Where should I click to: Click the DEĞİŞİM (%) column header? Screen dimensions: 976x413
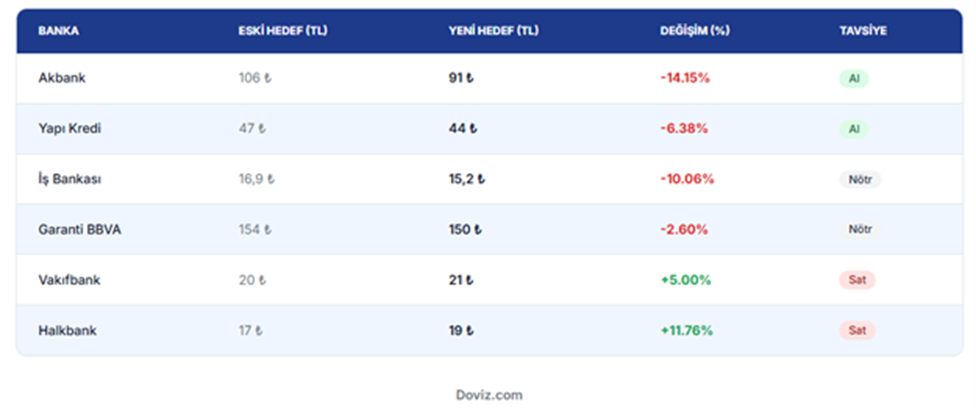click(x=694, y=31)
